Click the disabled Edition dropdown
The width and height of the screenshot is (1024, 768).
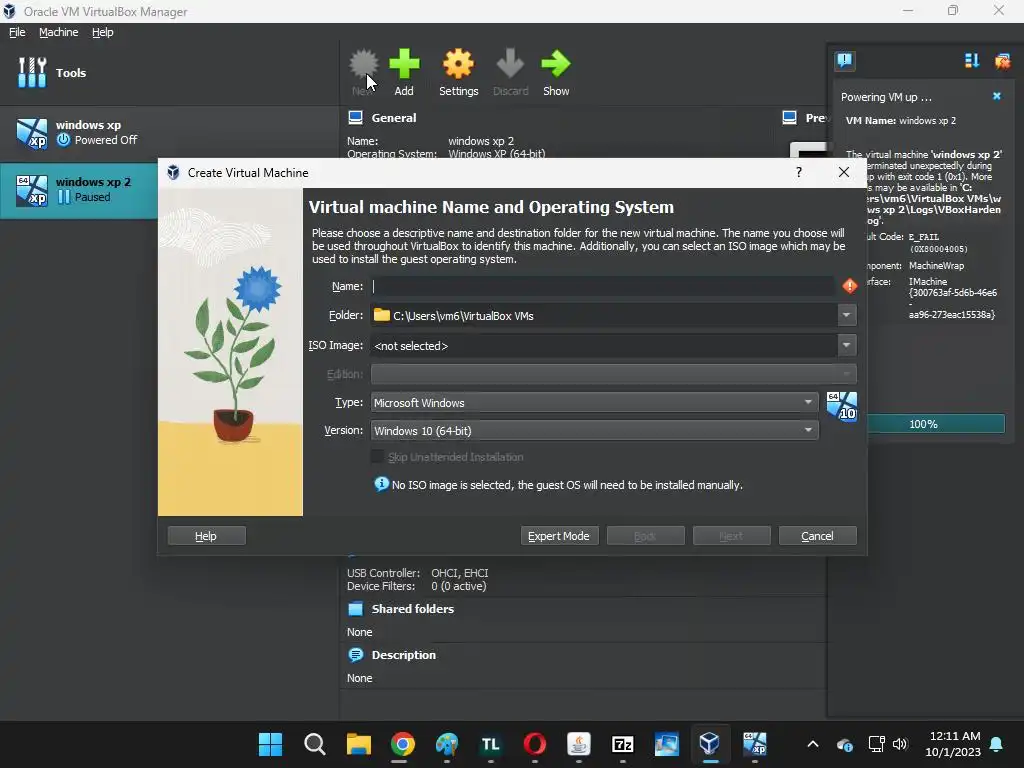[613, 374]
